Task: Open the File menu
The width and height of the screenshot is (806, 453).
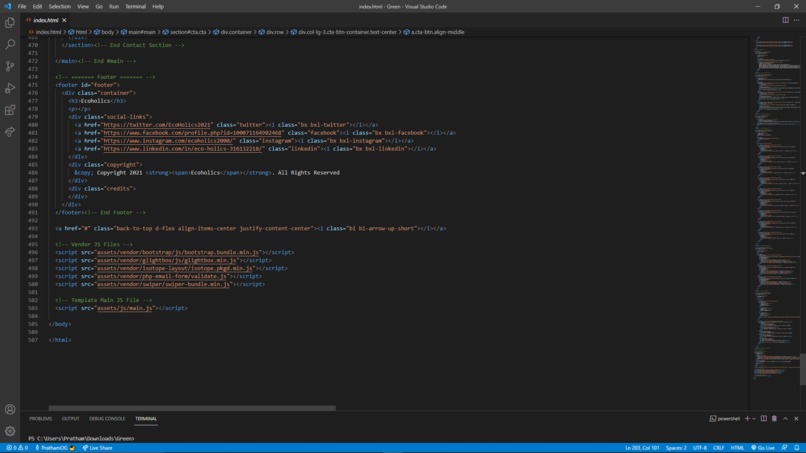Action: pyautogui.click(x=22, y=7)
